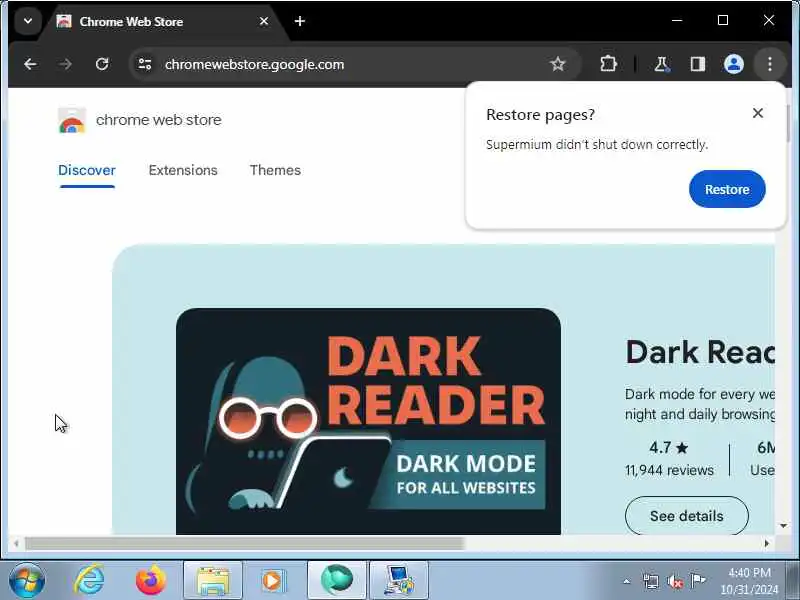Click the forward navigation arrow
The width and height of the screenshot is (800, 600).
point(65,64)
